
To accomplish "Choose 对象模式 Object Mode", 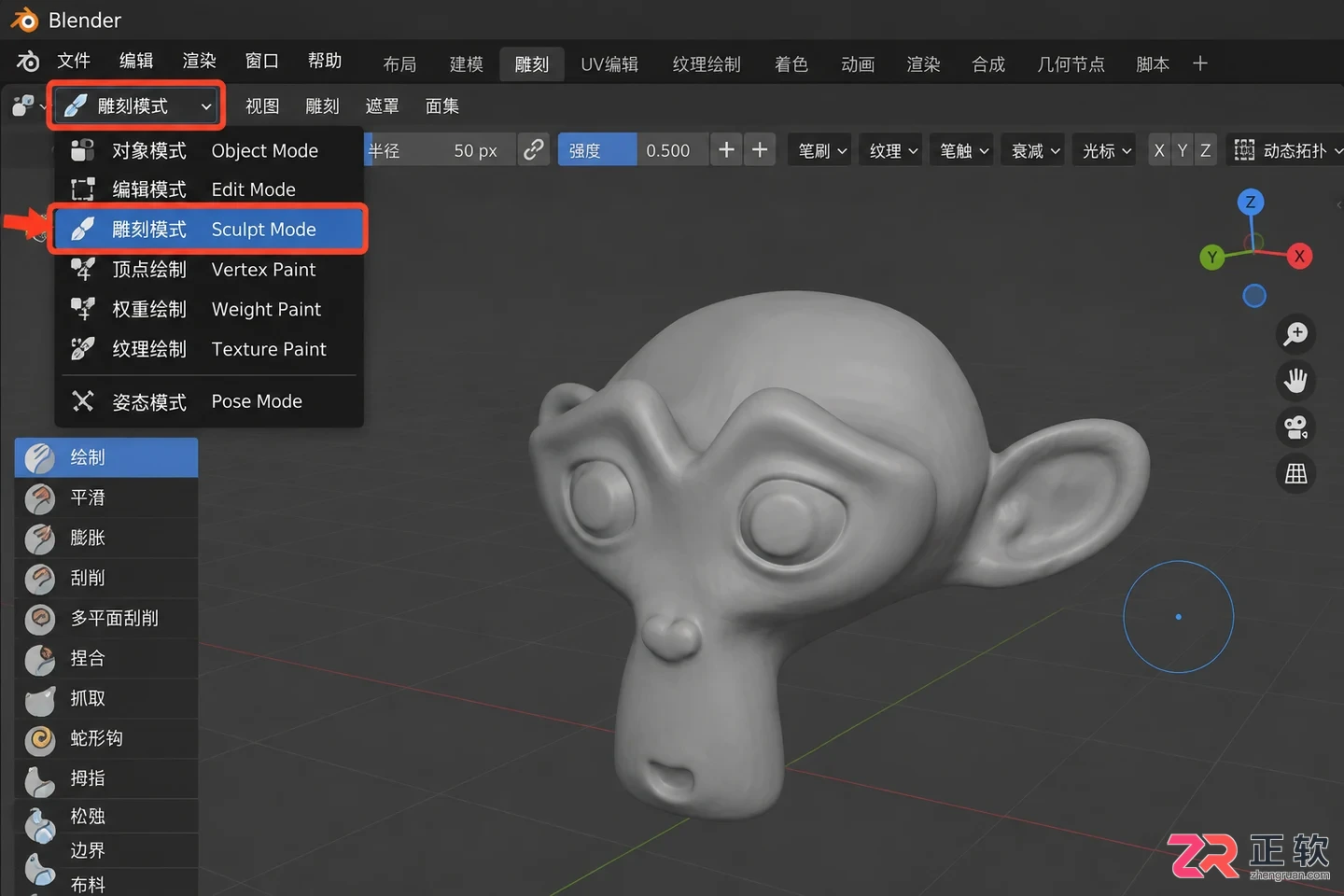I will point(209,150).
